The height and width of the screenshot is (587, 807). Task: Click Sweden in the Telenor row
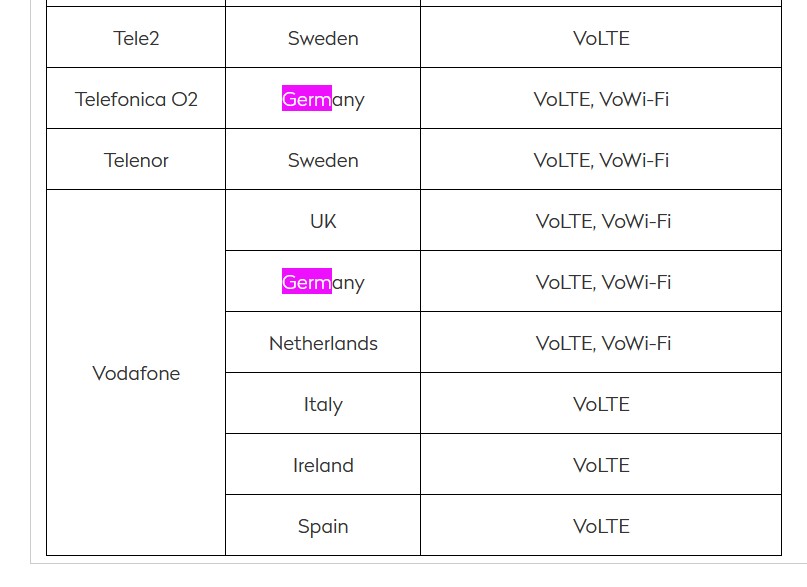pos(323,159)
